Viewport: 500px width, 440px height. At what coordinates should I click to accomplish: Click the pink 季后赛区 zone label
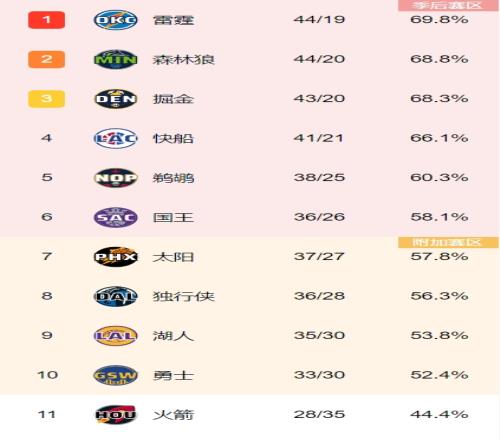(x=448, y=6)
